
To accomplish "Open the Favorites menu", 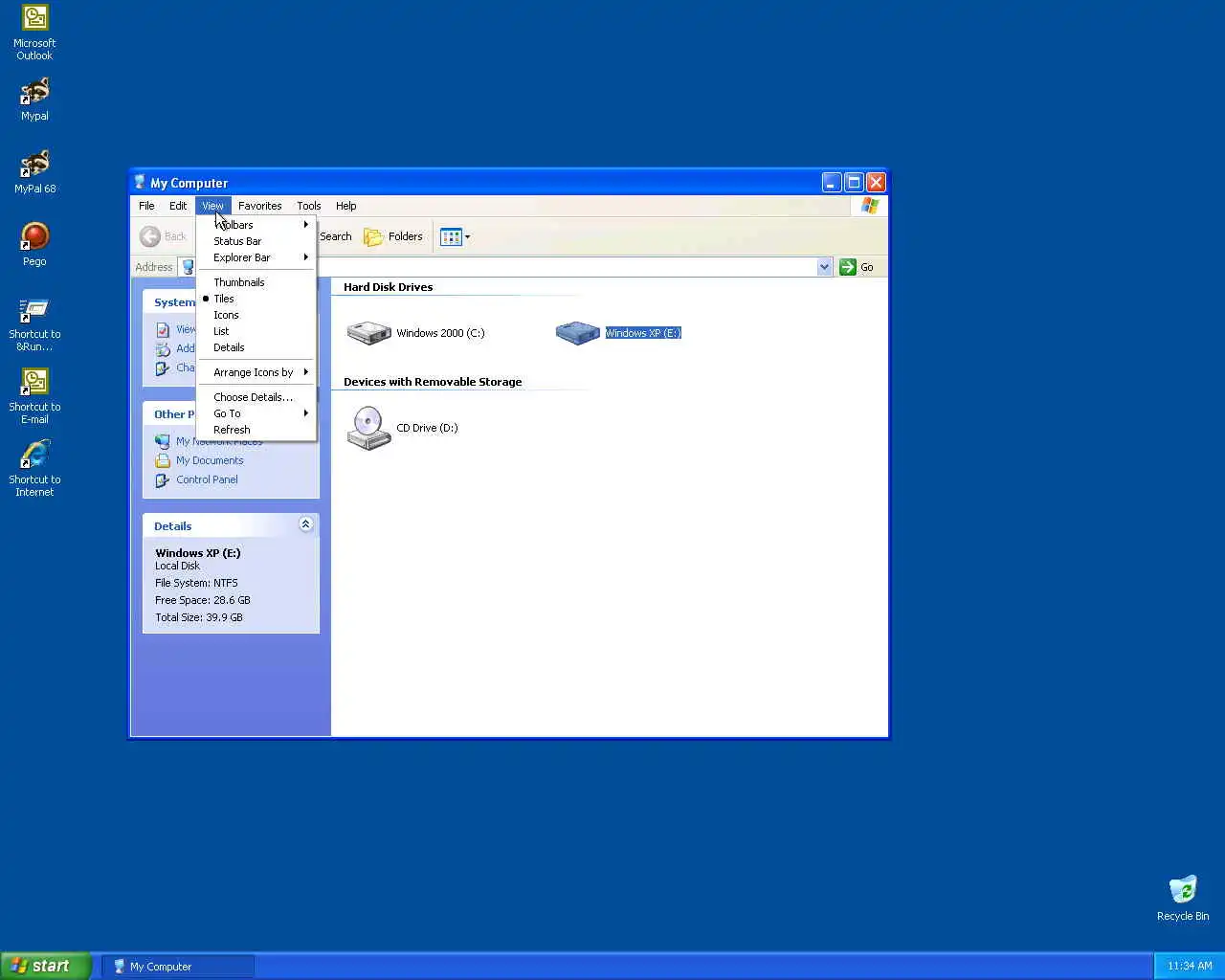I will tap(259, 206).
